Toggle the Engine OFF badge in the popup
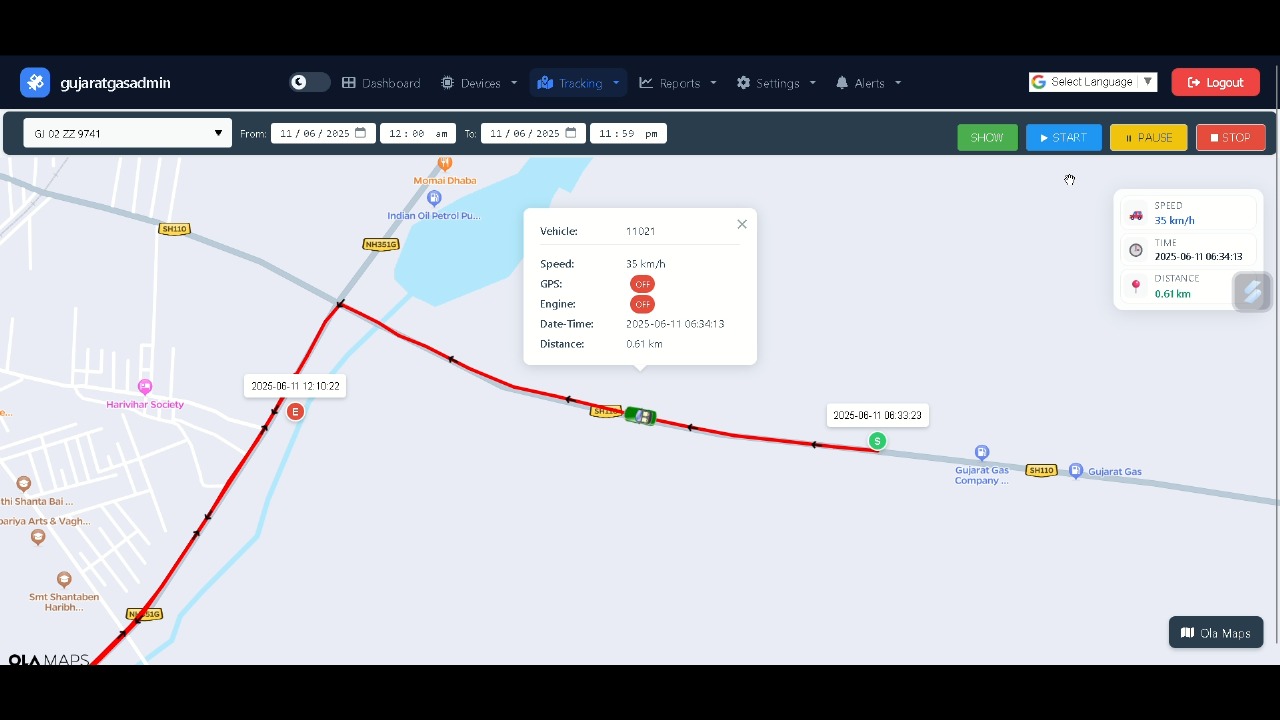Viewport: 1280px width, 720px height. click(642, 304)
